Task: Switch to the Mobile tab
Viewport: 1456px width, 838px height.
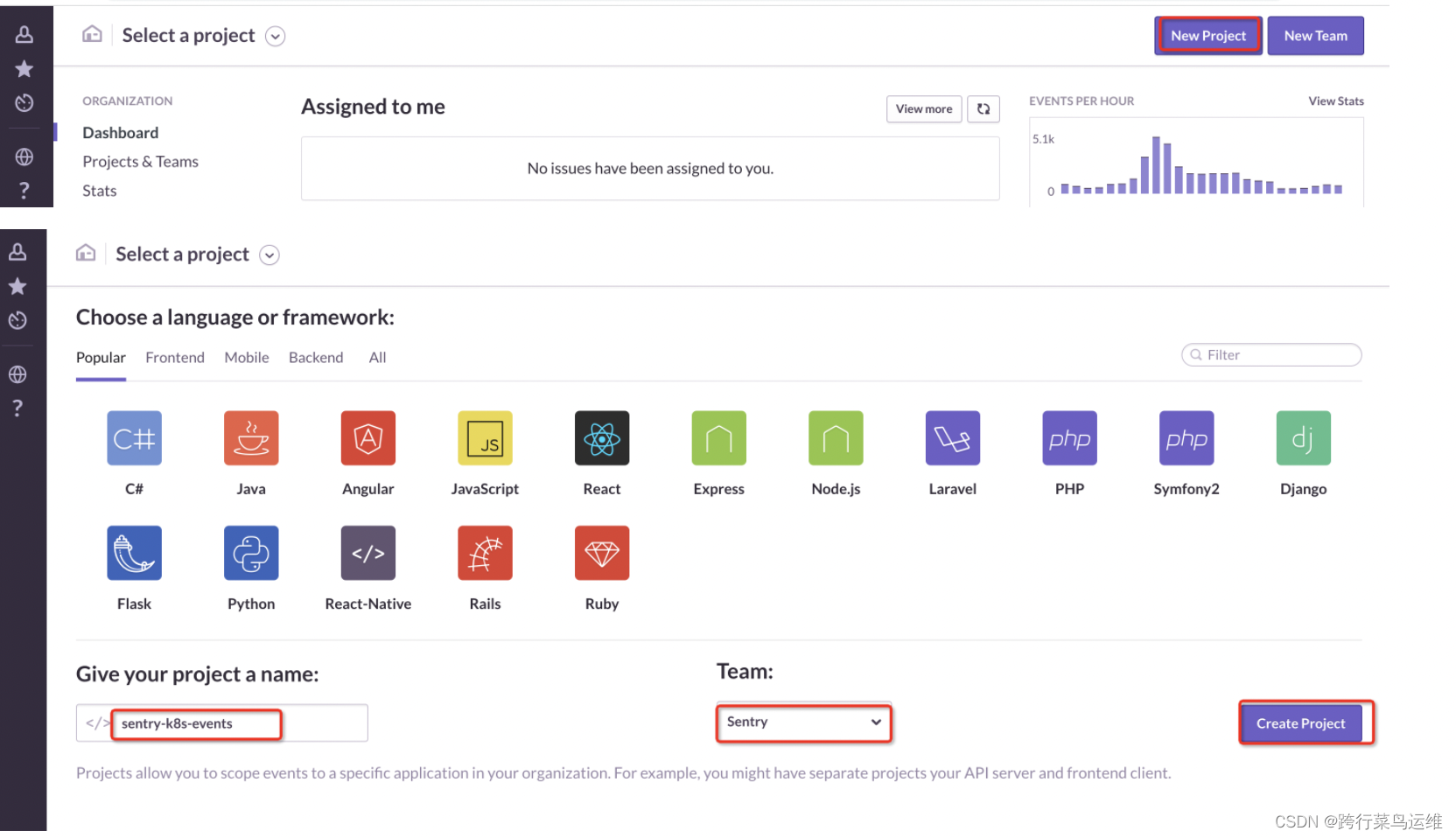Action: tap(247, 358)
